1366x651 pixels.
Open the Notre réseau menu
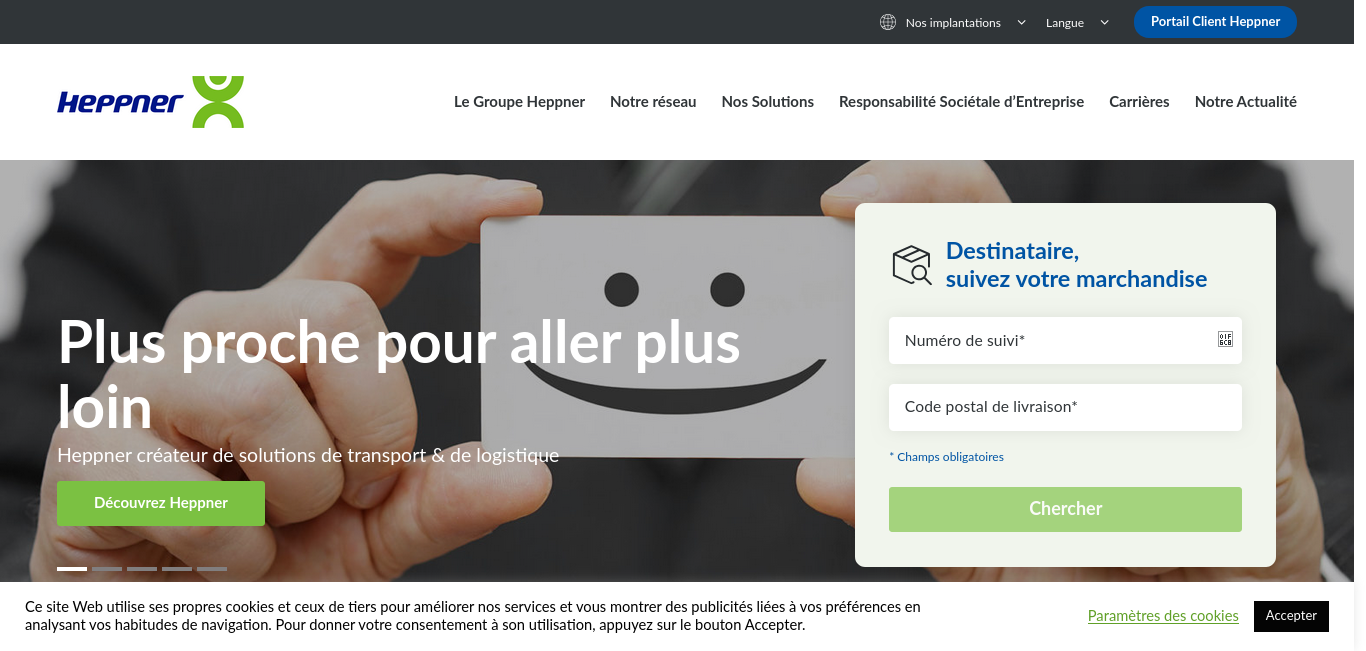[653, 102]
